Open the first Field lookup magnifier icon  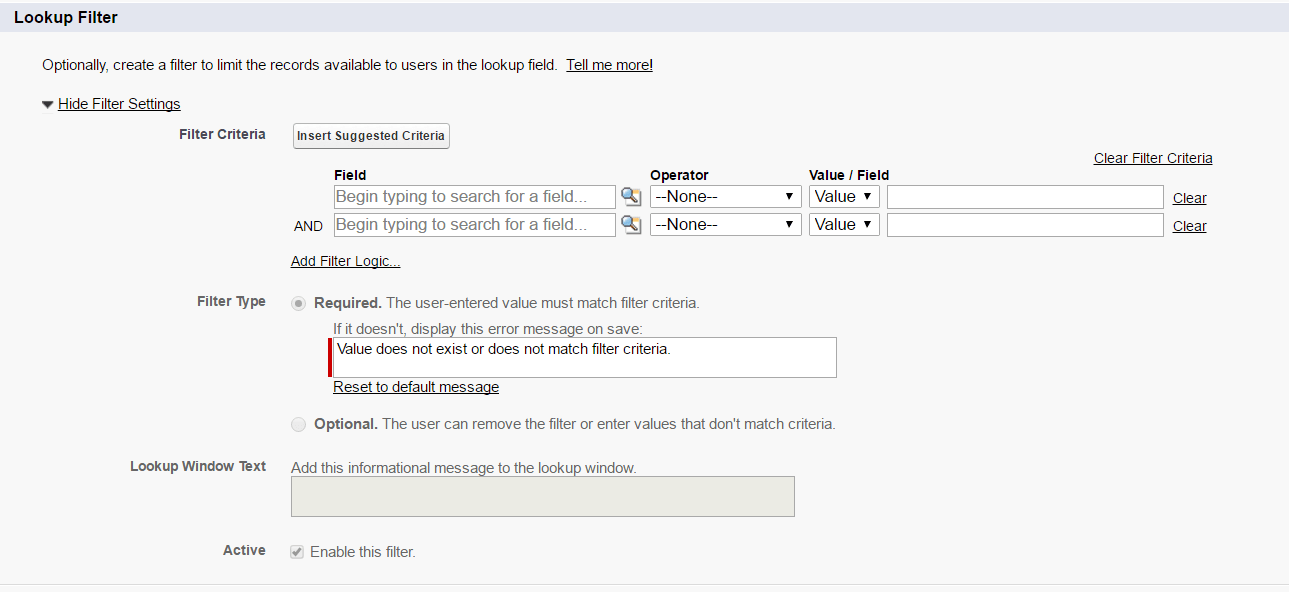tap(631, 196)
